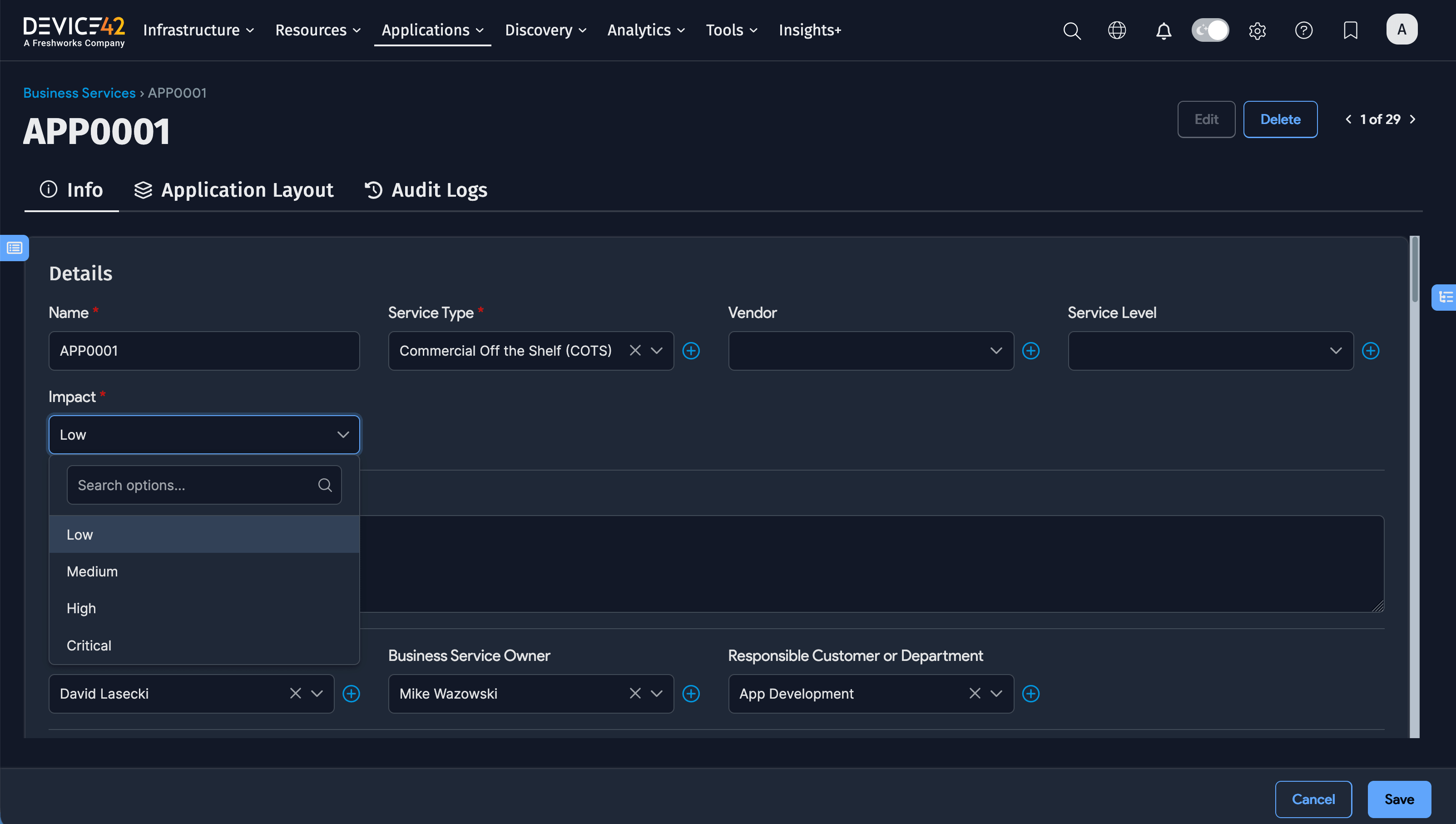
Task: Open the right side outline panel icon
Action: tap(1445, 297)
